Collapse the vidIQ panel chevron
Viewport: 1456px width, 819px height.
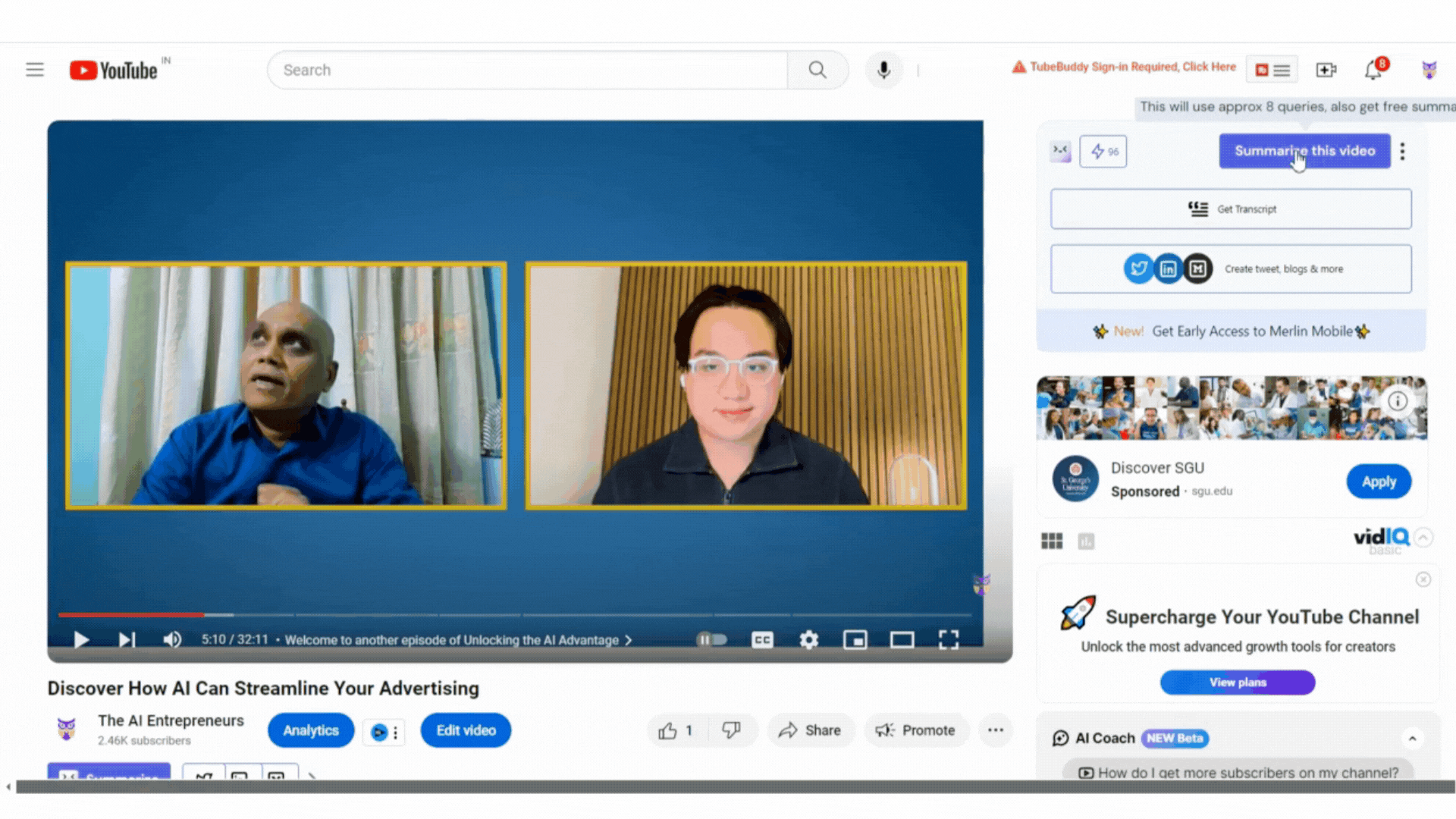click(x=1423, y=538)
